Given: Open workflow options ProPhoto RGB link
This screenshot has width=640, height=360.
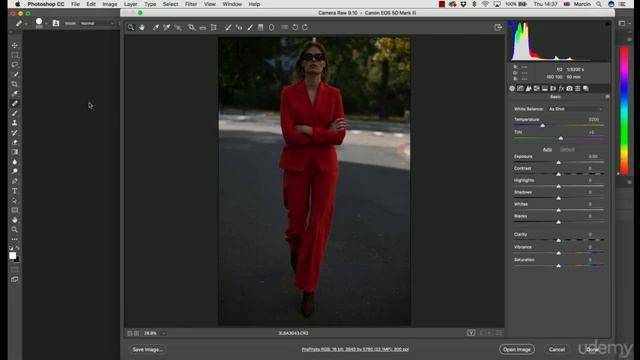Looking at the screenshot, I should pos(355,349).
